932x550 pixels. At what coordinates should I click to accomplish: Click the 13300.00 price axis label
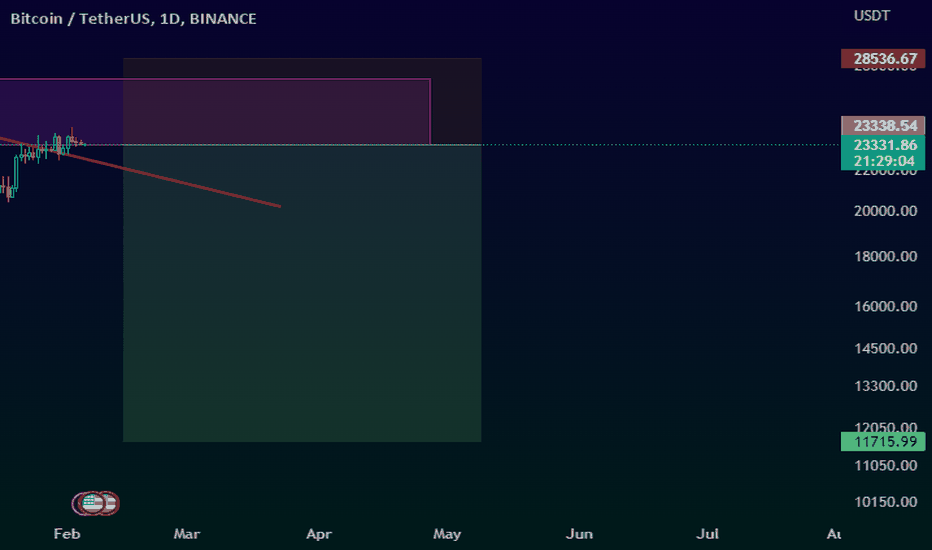[885, 386]
